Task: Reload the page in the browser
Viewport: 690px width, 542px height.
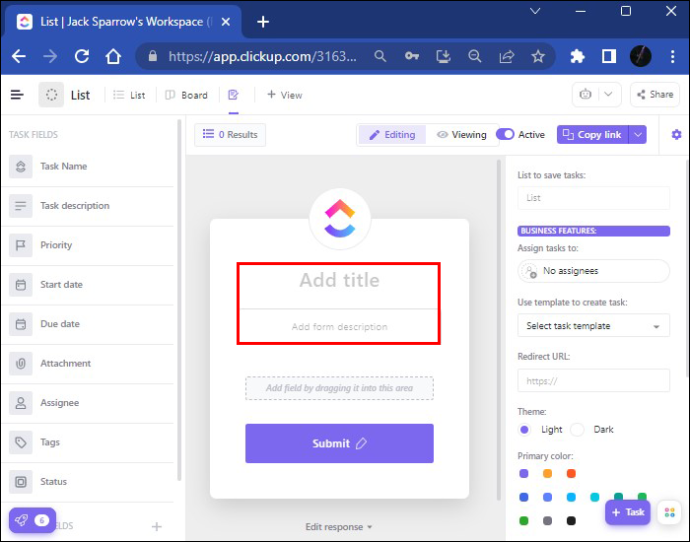Action: tap(82, 56)
